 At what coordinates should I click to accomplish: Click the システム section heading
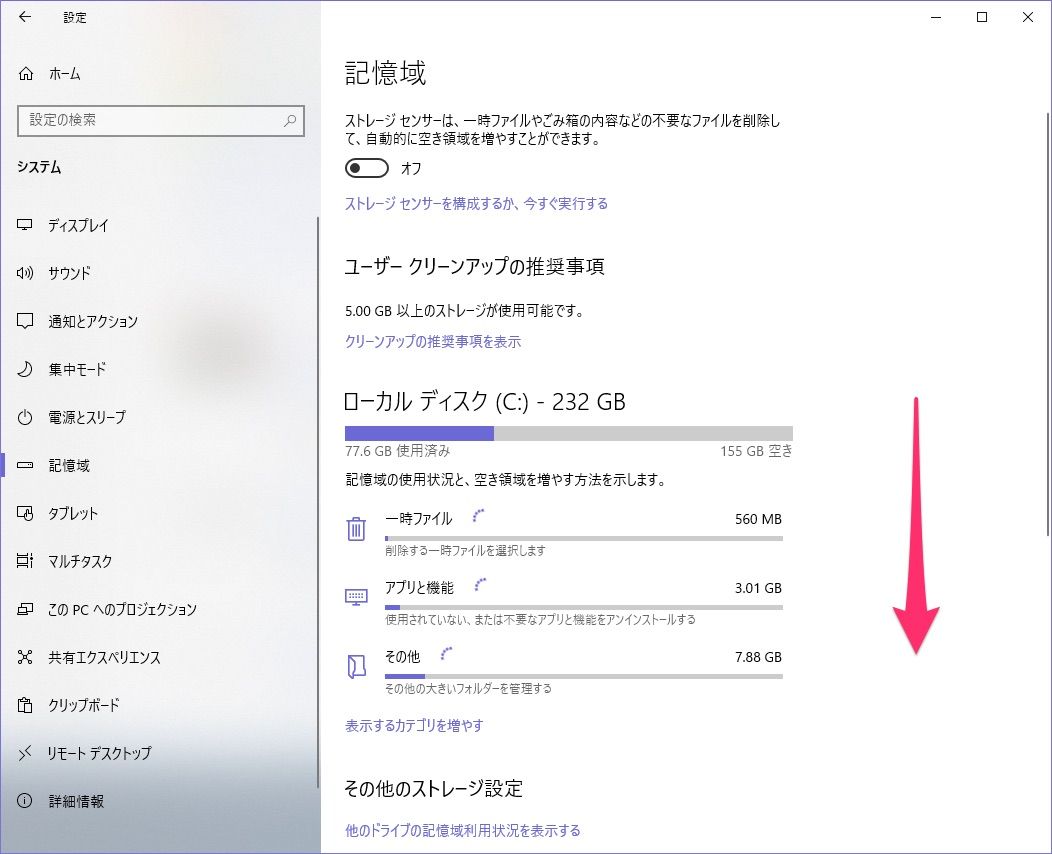(x=40, y=167)
